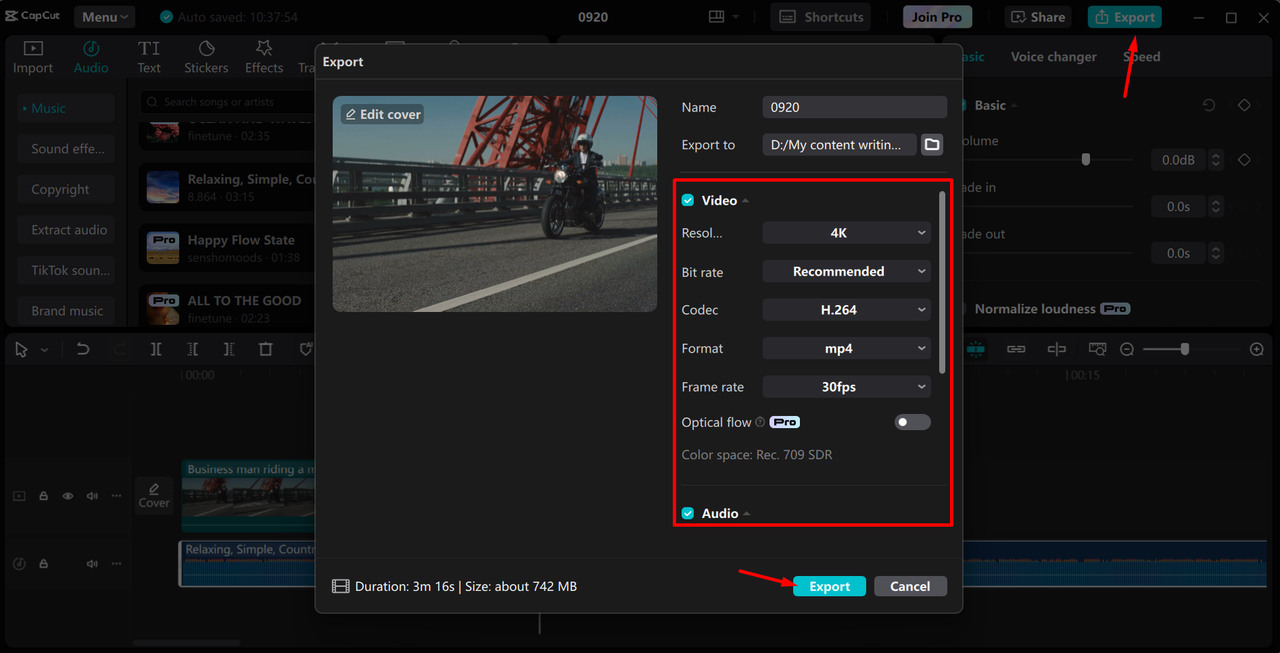Mute the video track speaker icon

pyautogui.click(x=92, y=496)
